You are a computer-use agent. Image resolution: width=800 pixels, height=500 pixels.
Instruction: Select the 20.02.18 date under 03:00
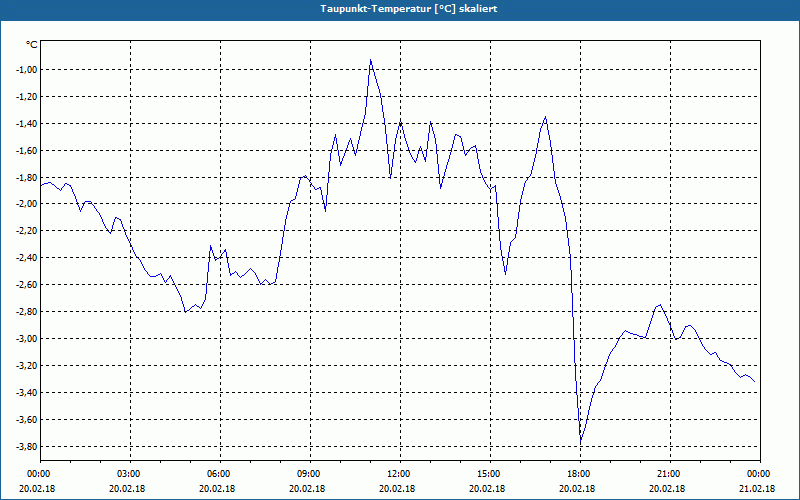(x=128, y=488)
